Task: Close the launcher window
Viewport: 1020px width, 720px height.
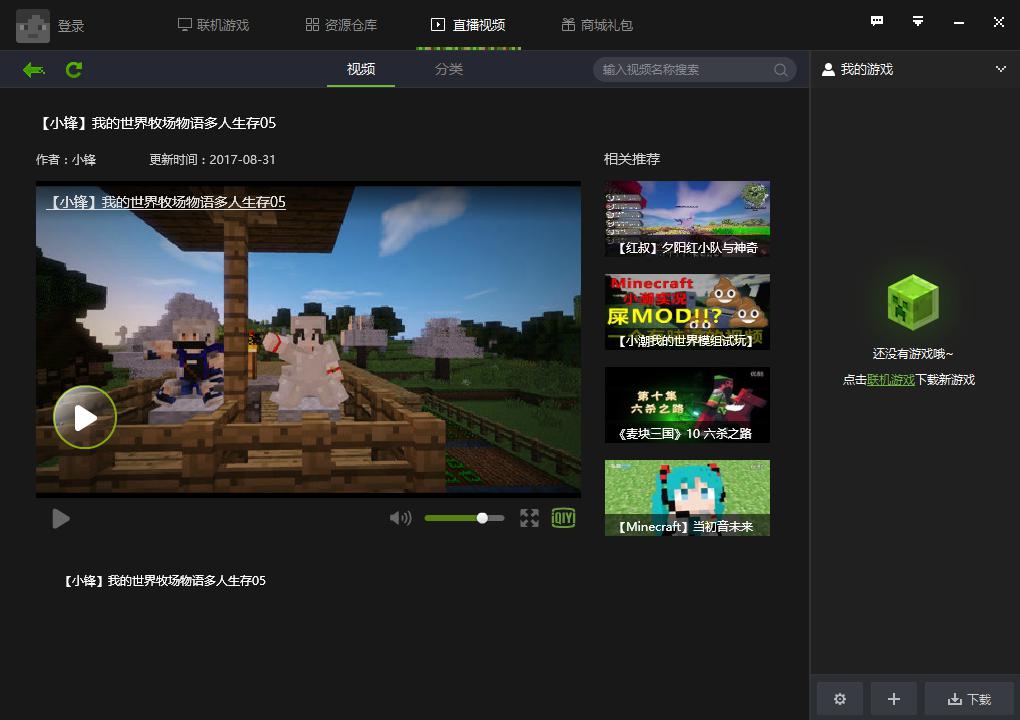Action: 999,22
